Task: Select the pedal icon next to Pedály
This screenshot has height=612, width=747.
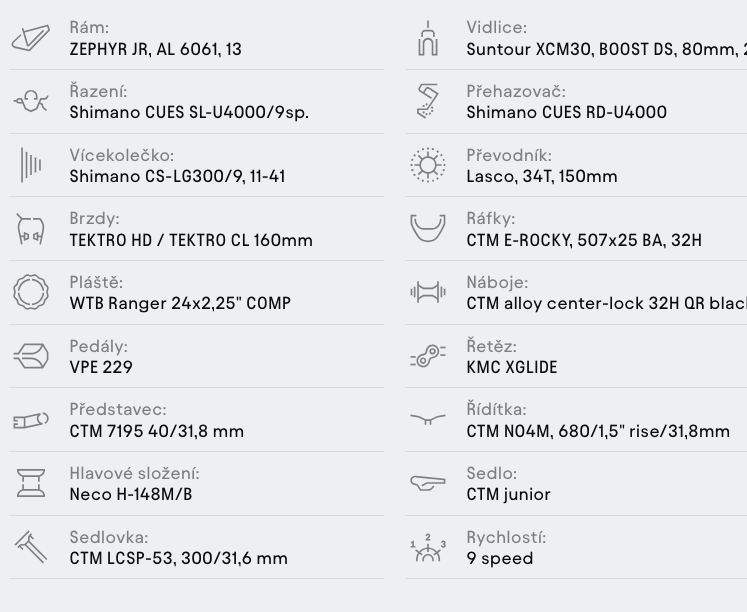Action: [31, 356]
